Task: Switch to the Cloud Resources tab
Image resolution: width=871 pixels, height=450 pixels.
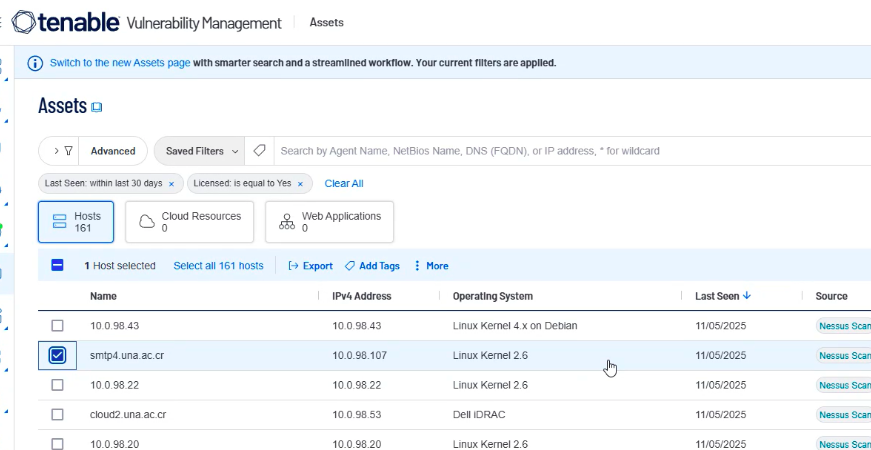Action: tap(191, 222)
